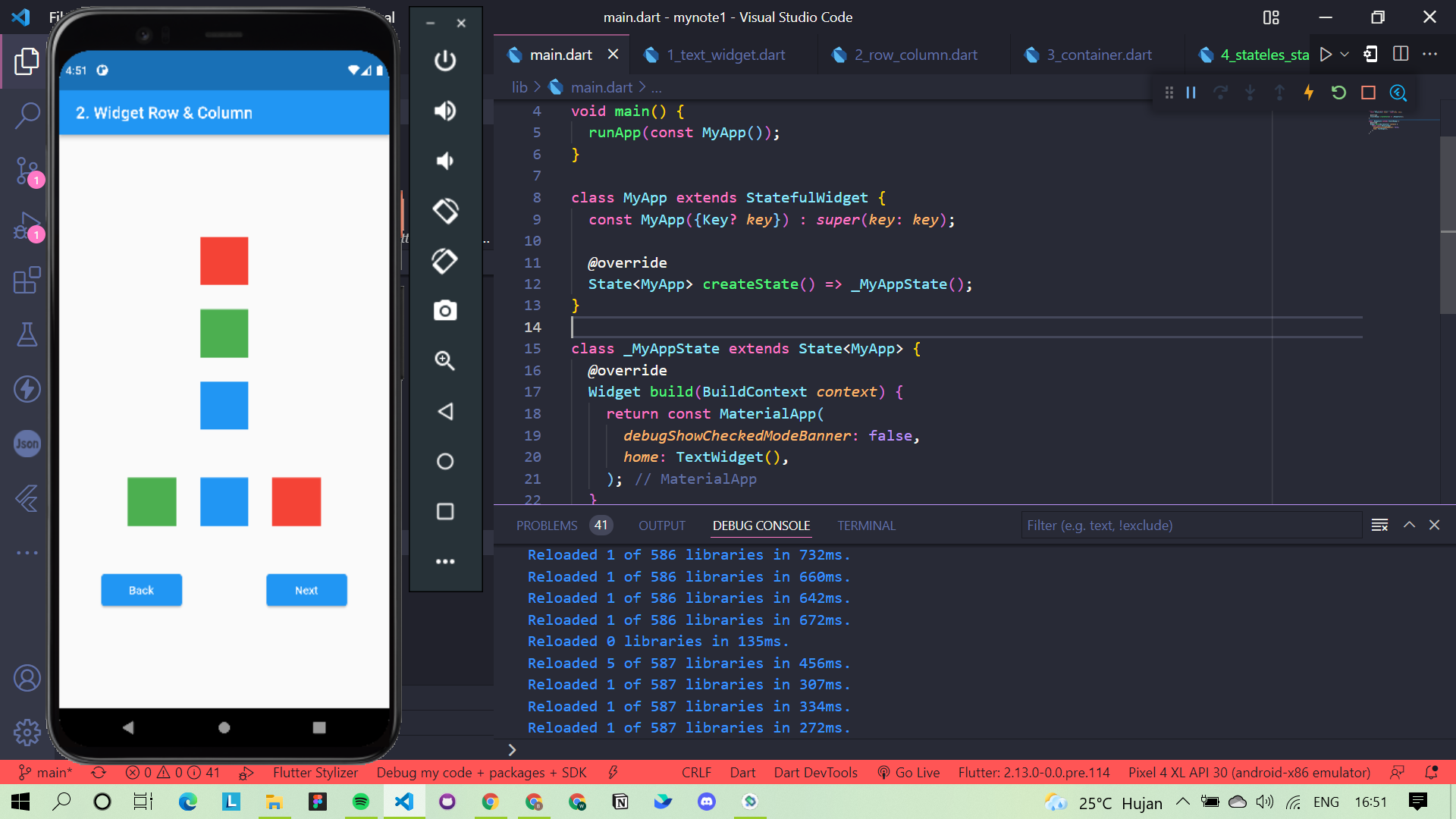Expand run button dropdown arrow
This screenshot has height=819, width=1456.
click(x=1345, y=55)
